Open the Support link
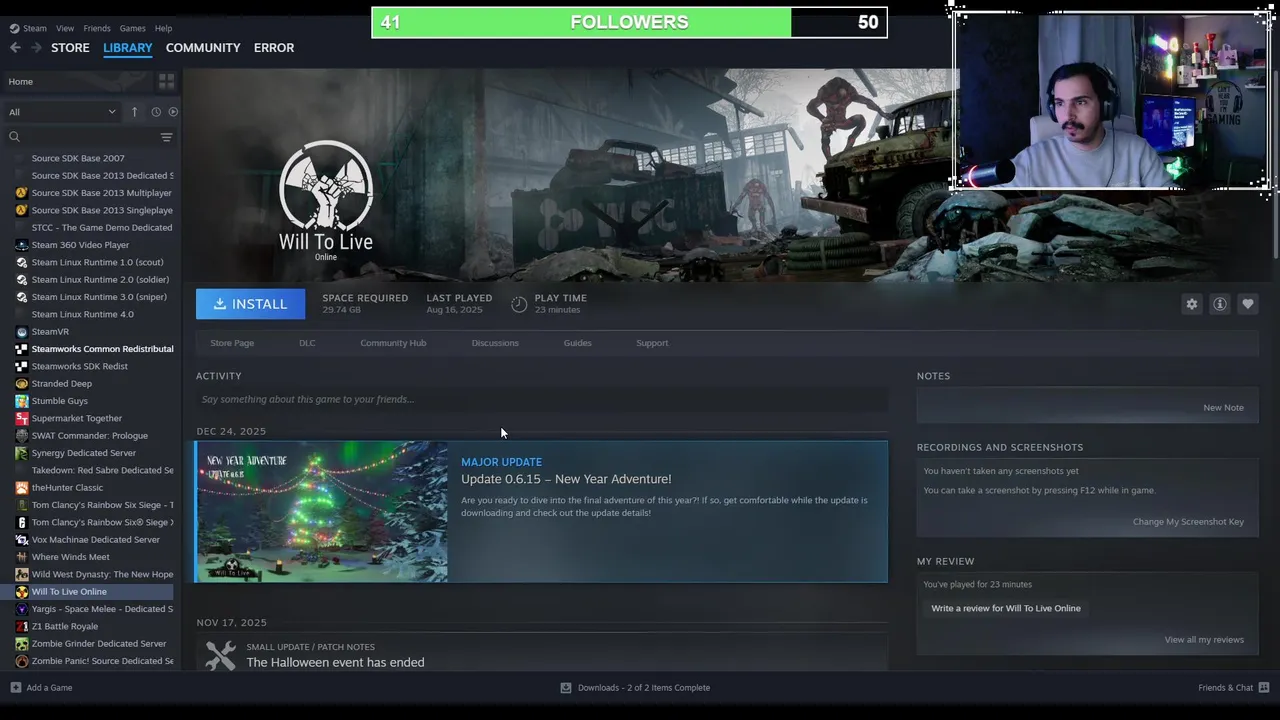Viewport: 1280px width, 720px height. 652,343
